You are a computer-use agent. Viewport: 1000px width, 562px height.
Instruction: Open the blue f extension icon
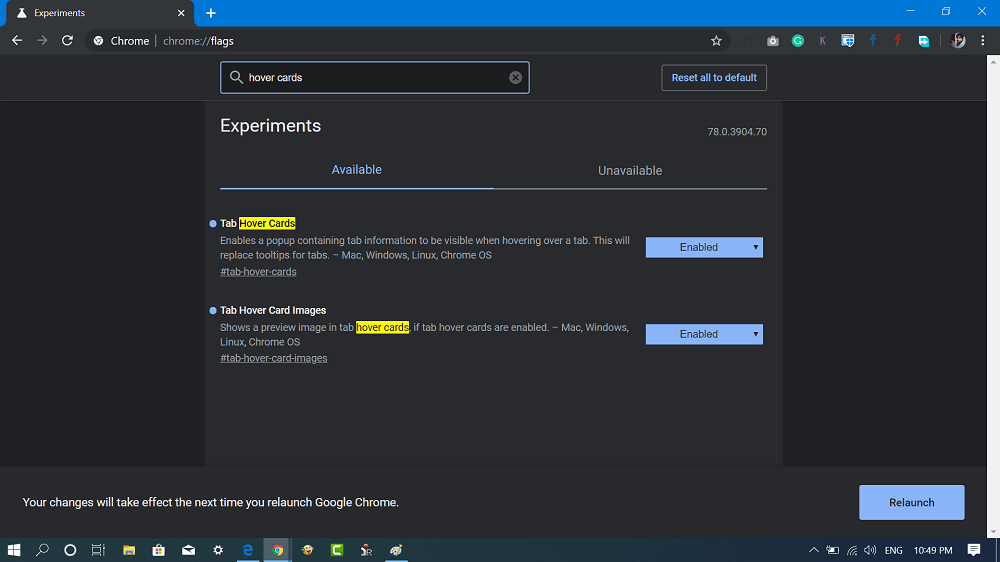[873, 41]
